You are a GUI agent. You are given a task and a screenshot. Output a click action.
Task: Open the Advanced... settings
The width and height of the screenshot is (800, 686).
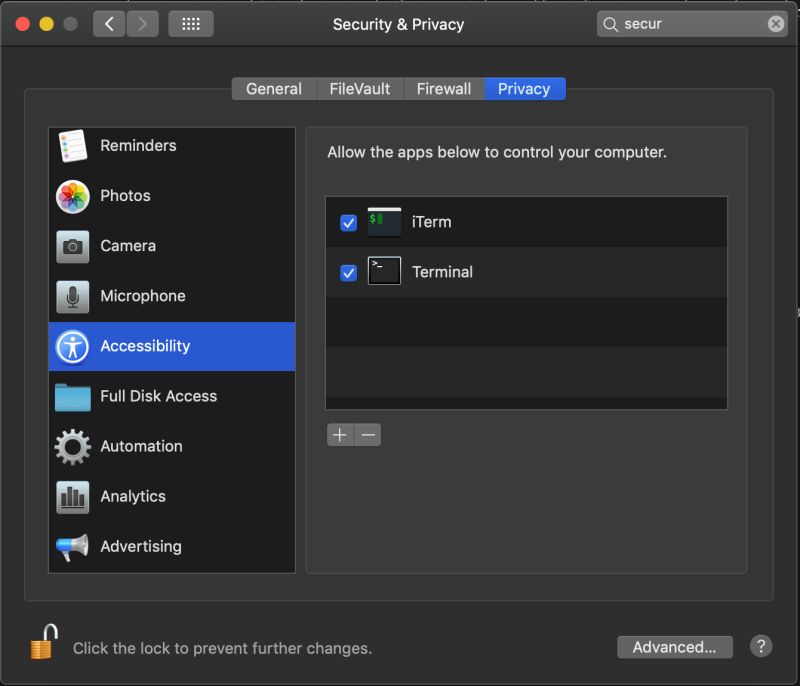click(x=674, y=647)
